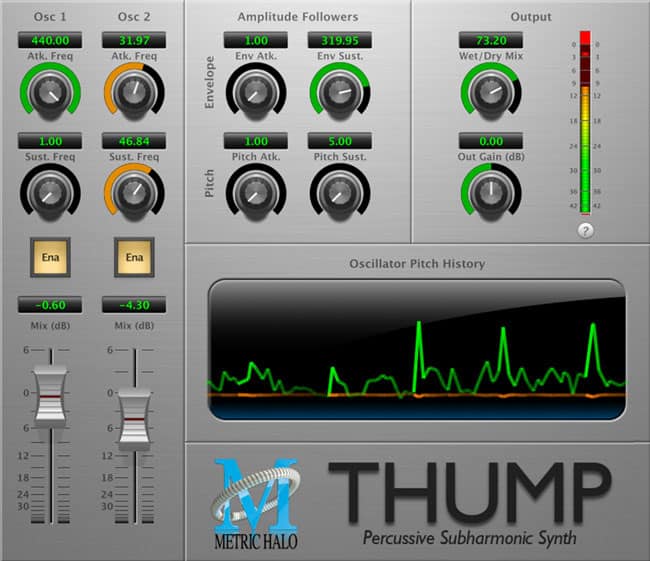
Task: Click the Env Sust. label
Action: pos(340,56)
